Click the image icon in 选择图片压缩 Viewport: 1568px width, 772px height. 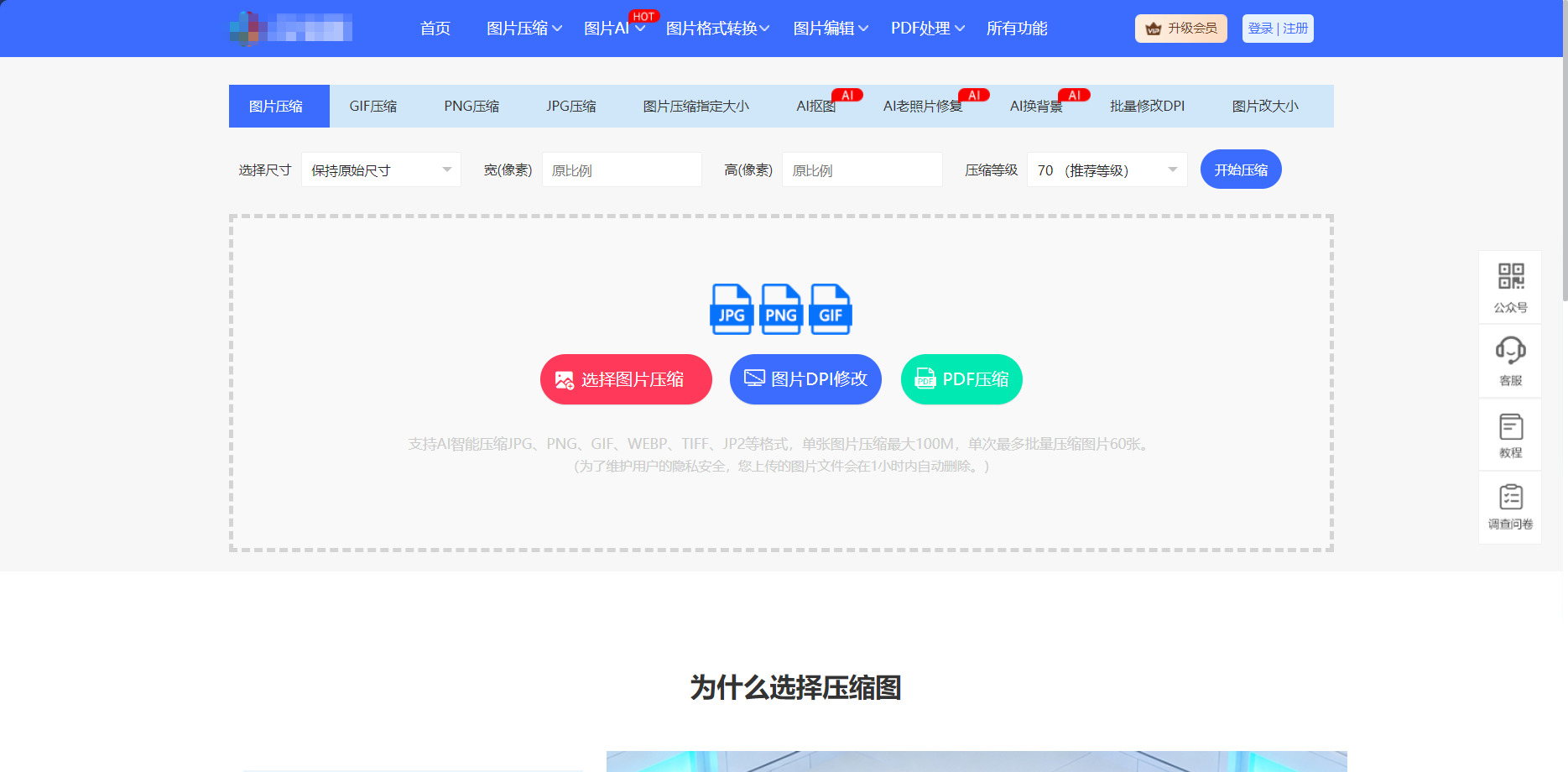tap(565, 380)
